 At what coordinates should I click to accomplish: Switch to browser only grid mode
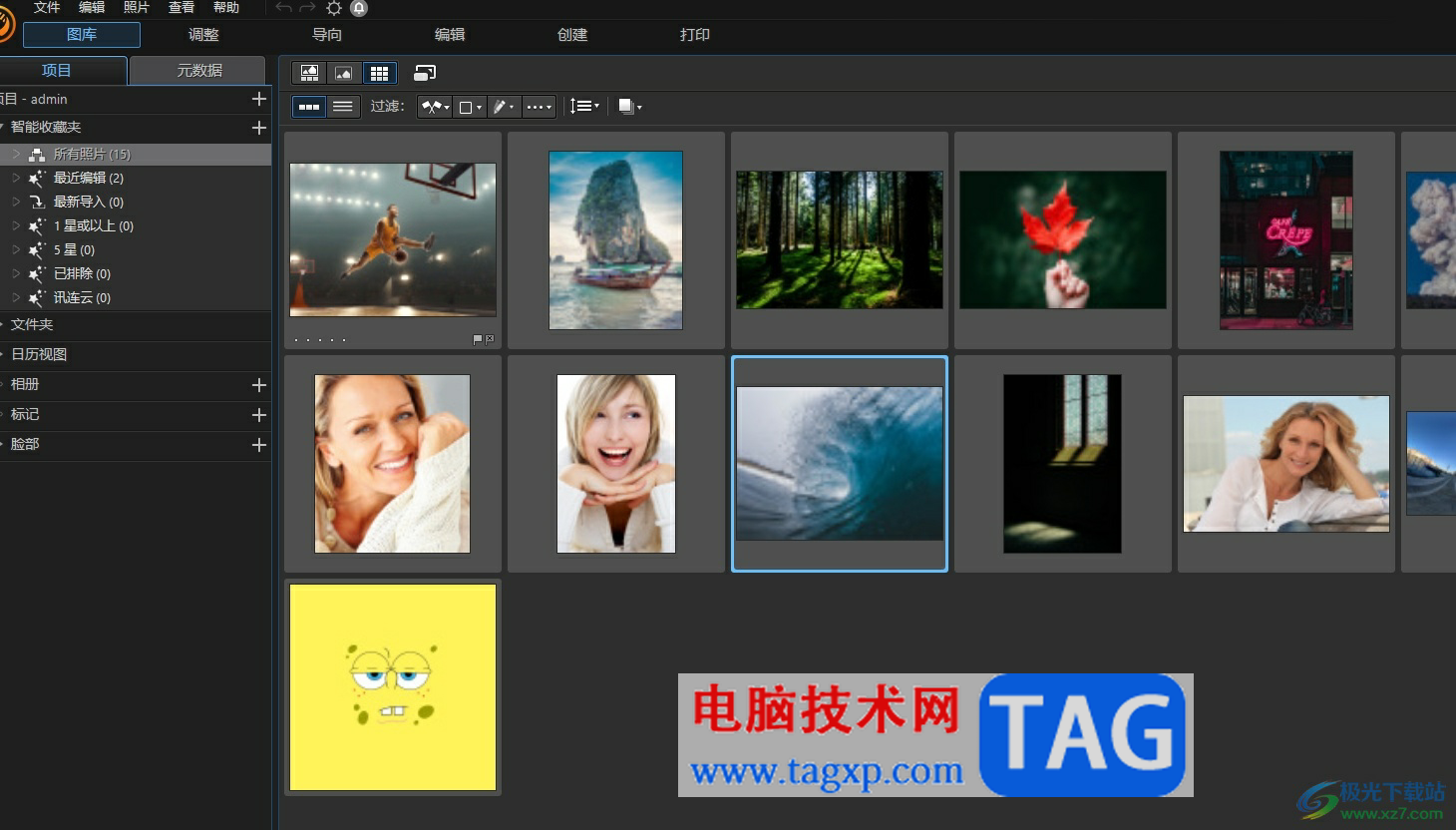tap(379, 73)
